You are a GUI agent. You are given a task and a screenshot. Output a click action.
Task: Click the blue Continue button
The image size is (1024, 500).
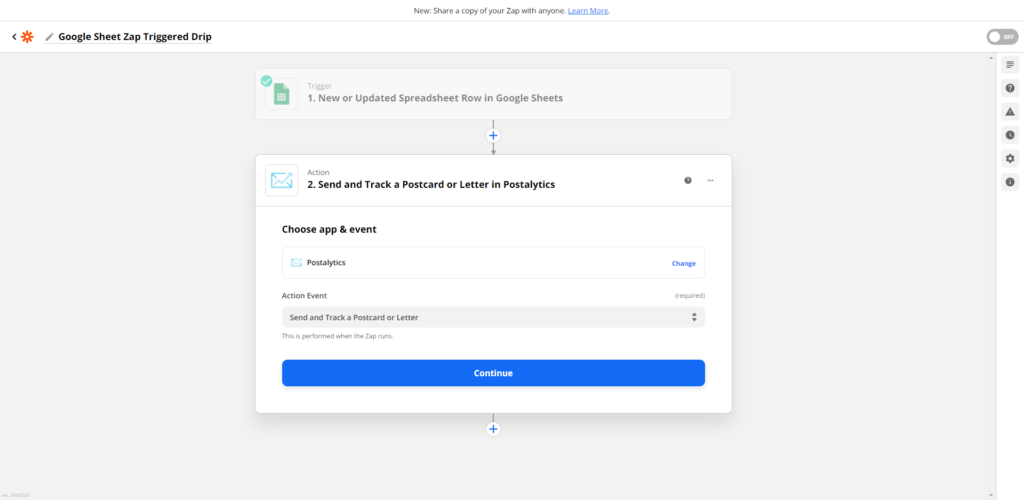493,373
